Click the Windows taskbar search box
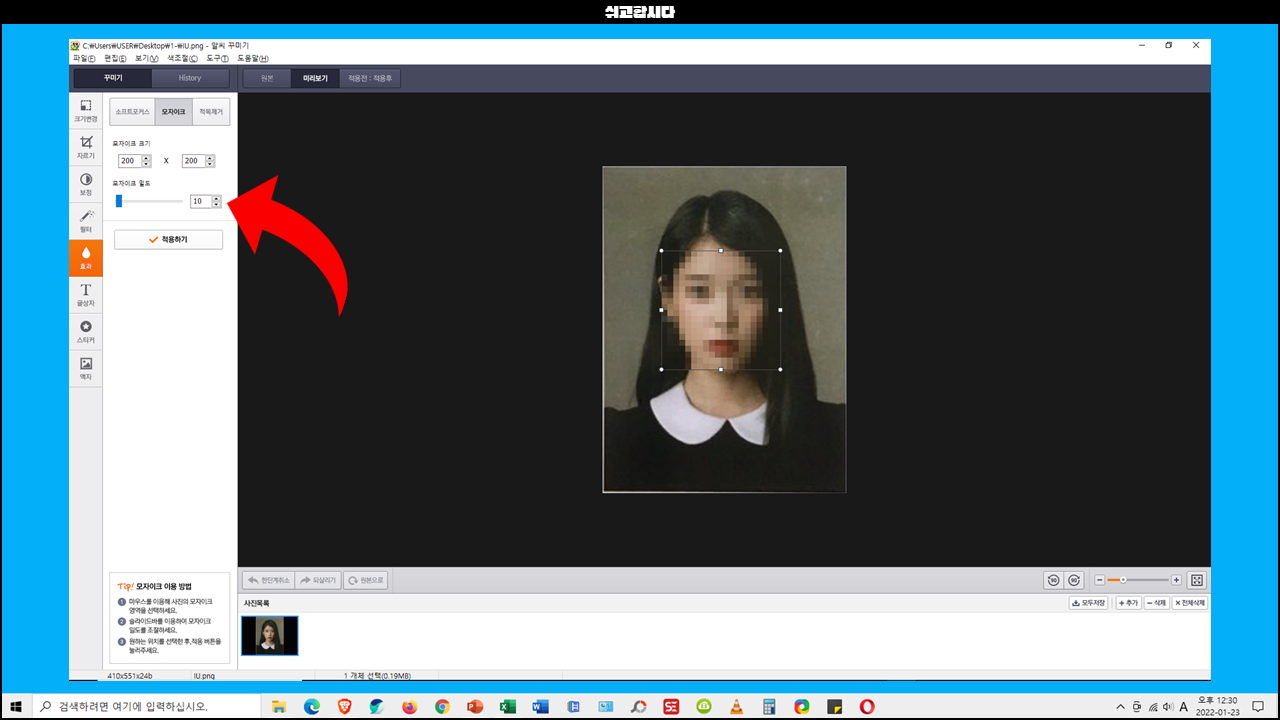1280x720 pixels. click(x=148, y=706)
